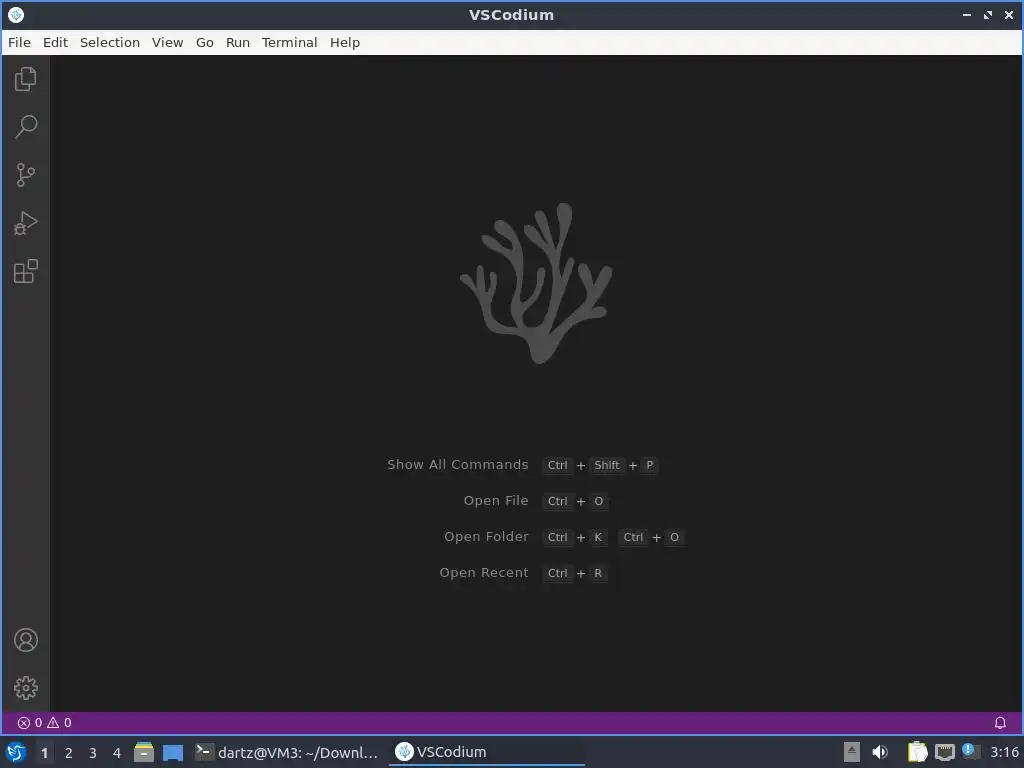Screen dimensions: 1024x768
Task: Open the Search view icon
Action: tap(25, 127)
